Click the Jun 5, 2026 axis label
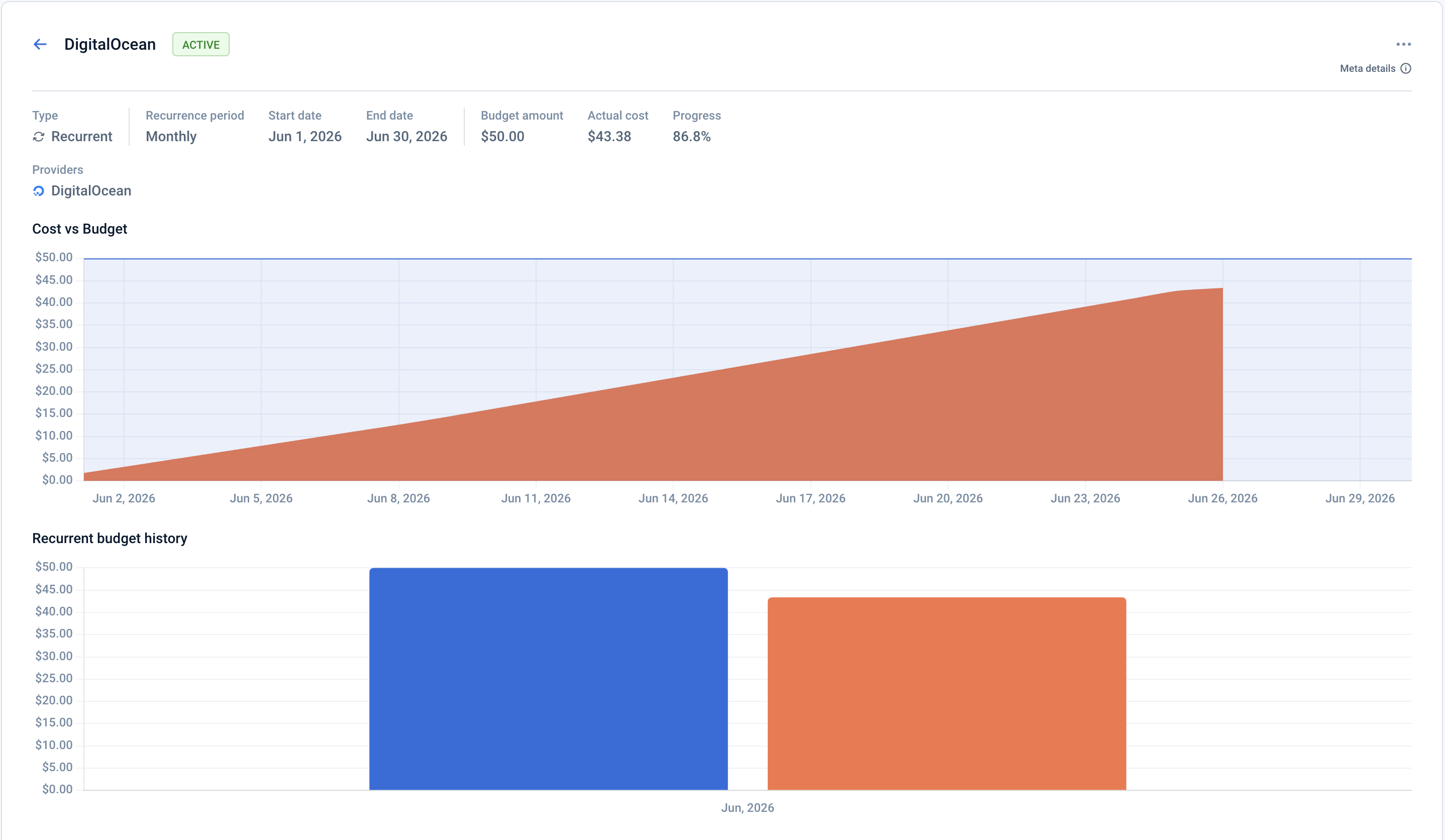The width and height of the screenshot is (1445, 840). (261, 498)
